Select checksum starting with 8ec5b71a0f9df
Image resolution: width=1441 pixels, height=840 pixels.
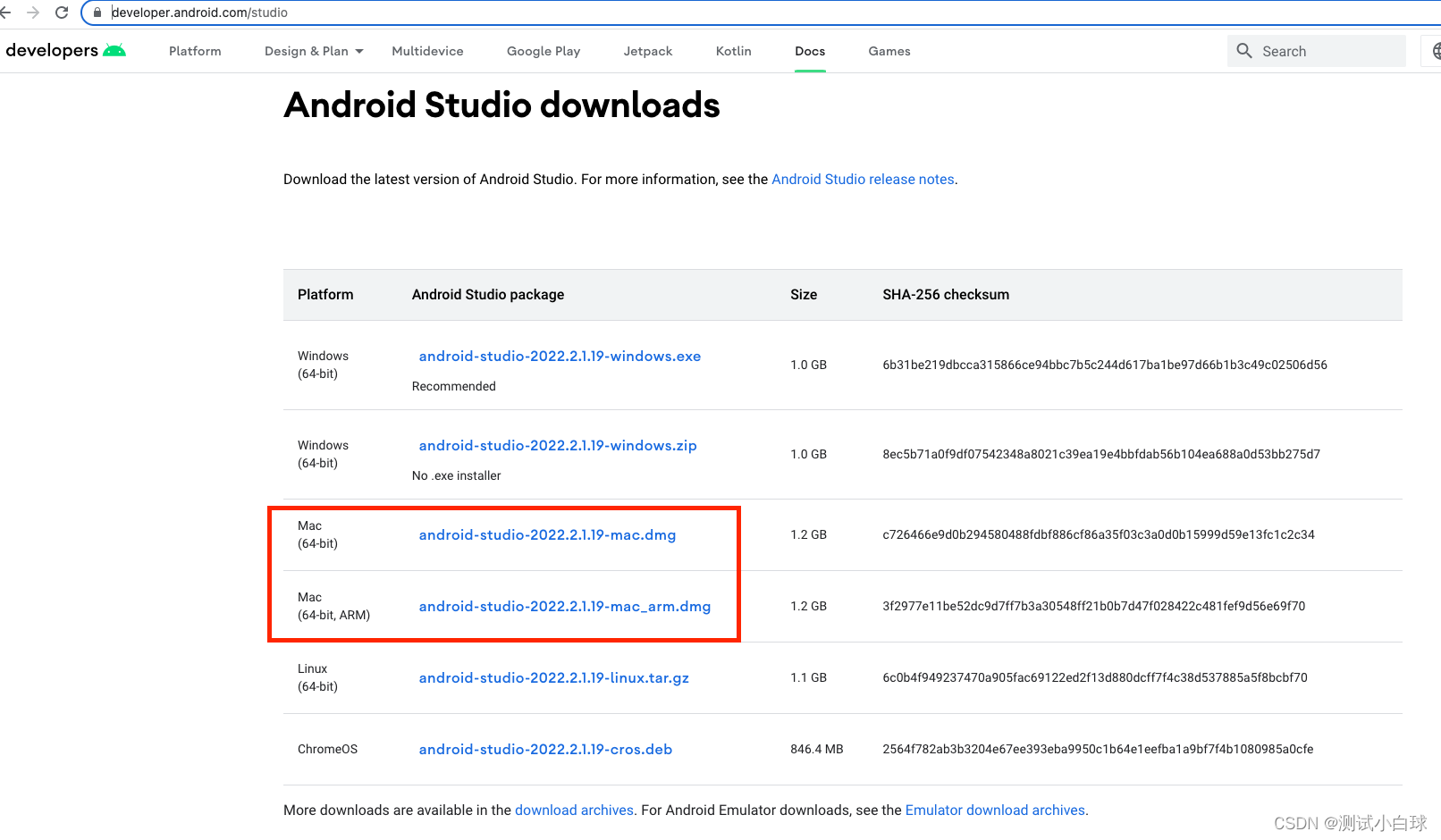(1101, 454)
